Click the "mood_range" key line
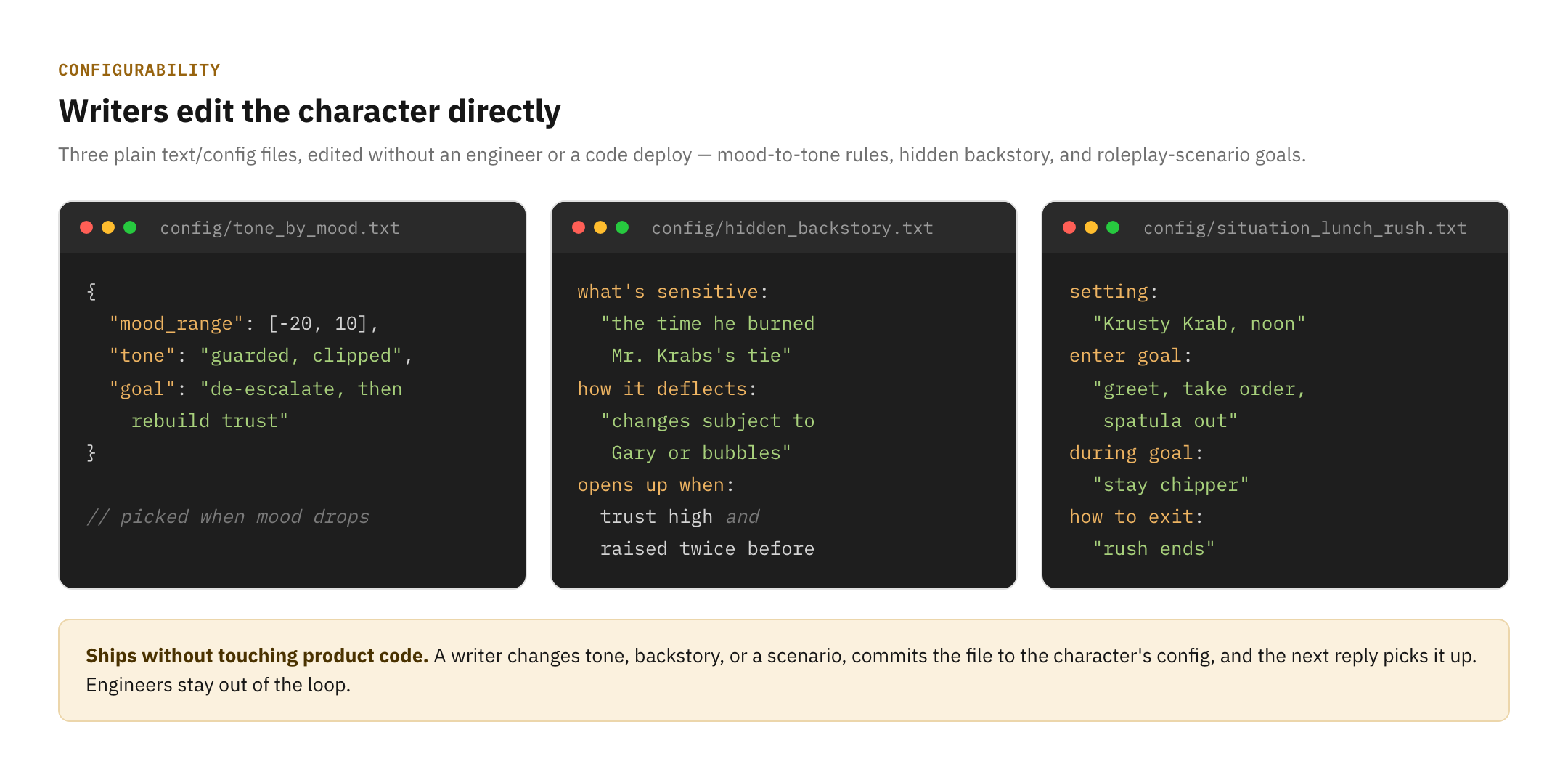Viewport: 1568px width, 780px height. coord(244,323)
